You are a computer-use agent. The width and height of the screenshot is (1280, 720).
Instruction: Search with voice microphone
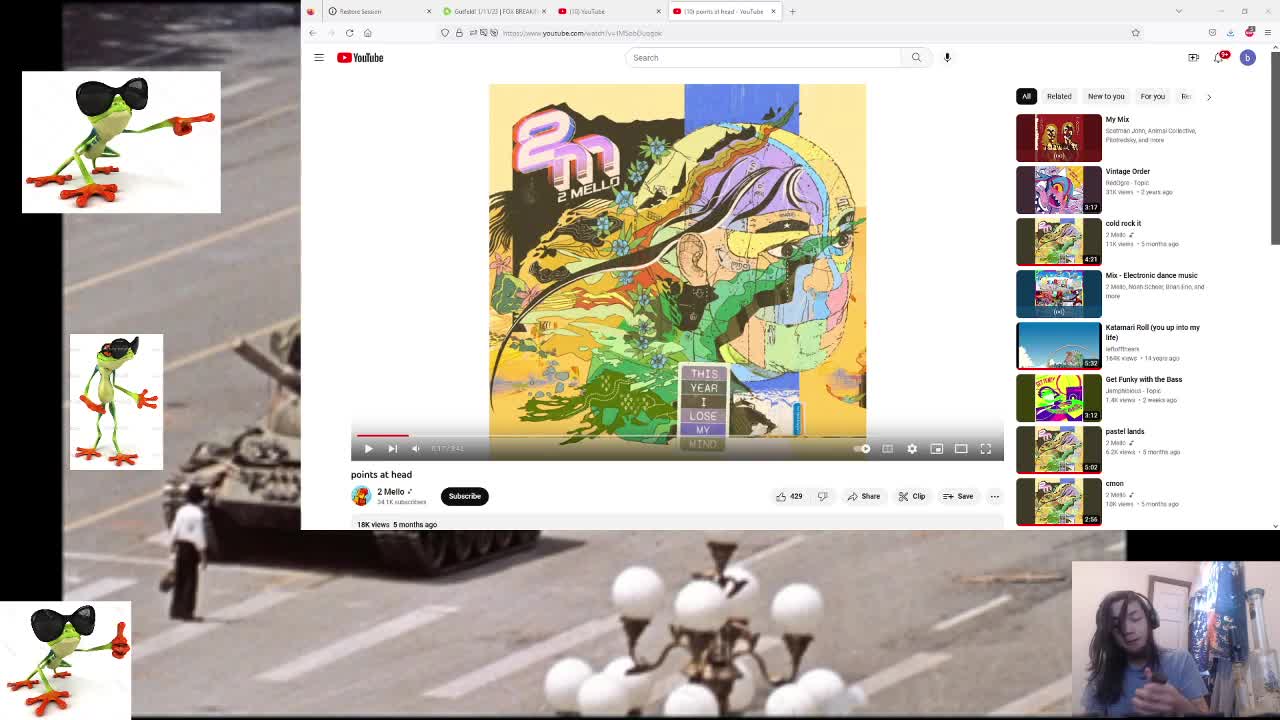pyautogui.click(x=947, y=58)
